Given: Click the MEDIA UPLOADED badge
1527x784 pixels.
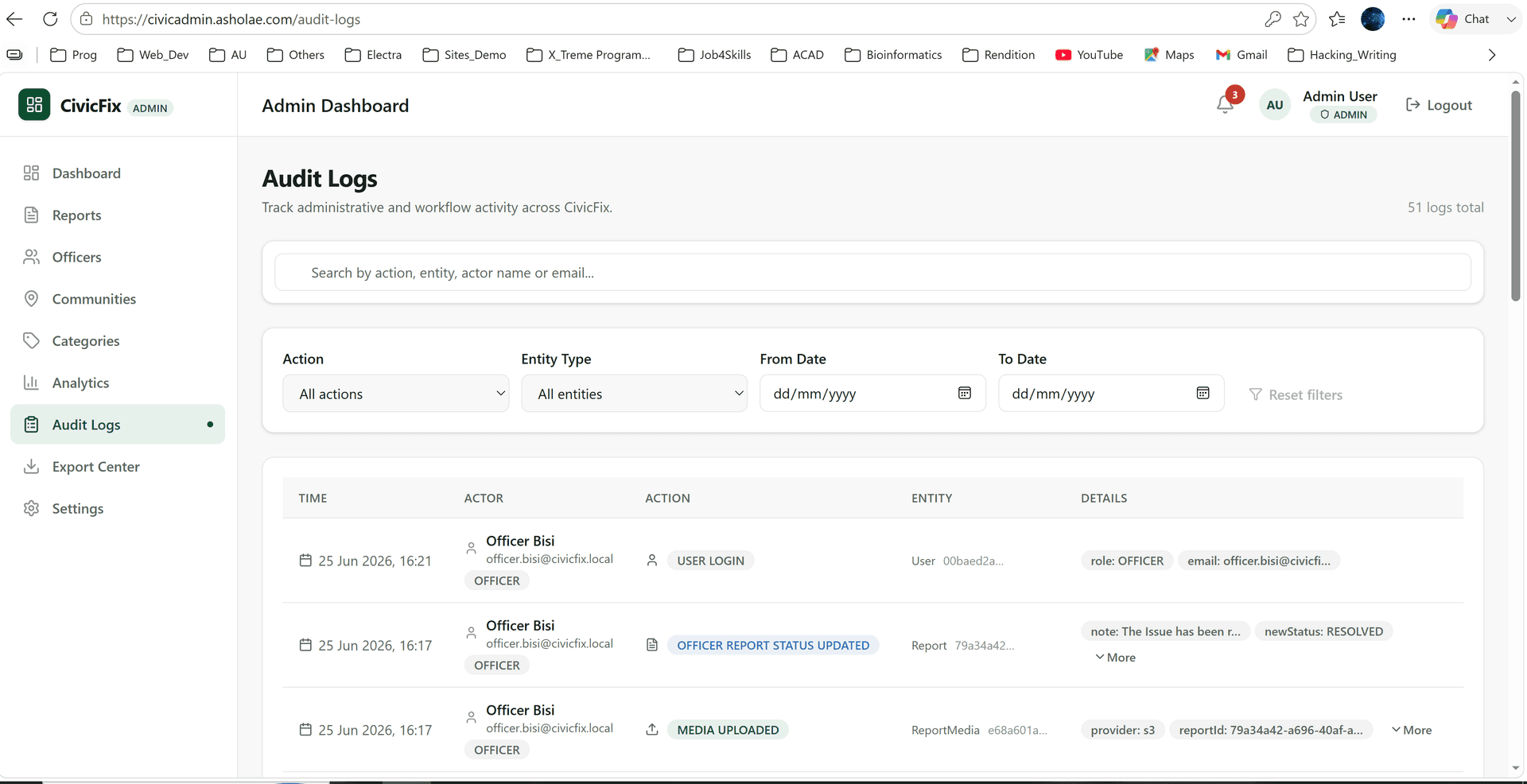Looking at the screenshot, I should coord(728,730).
